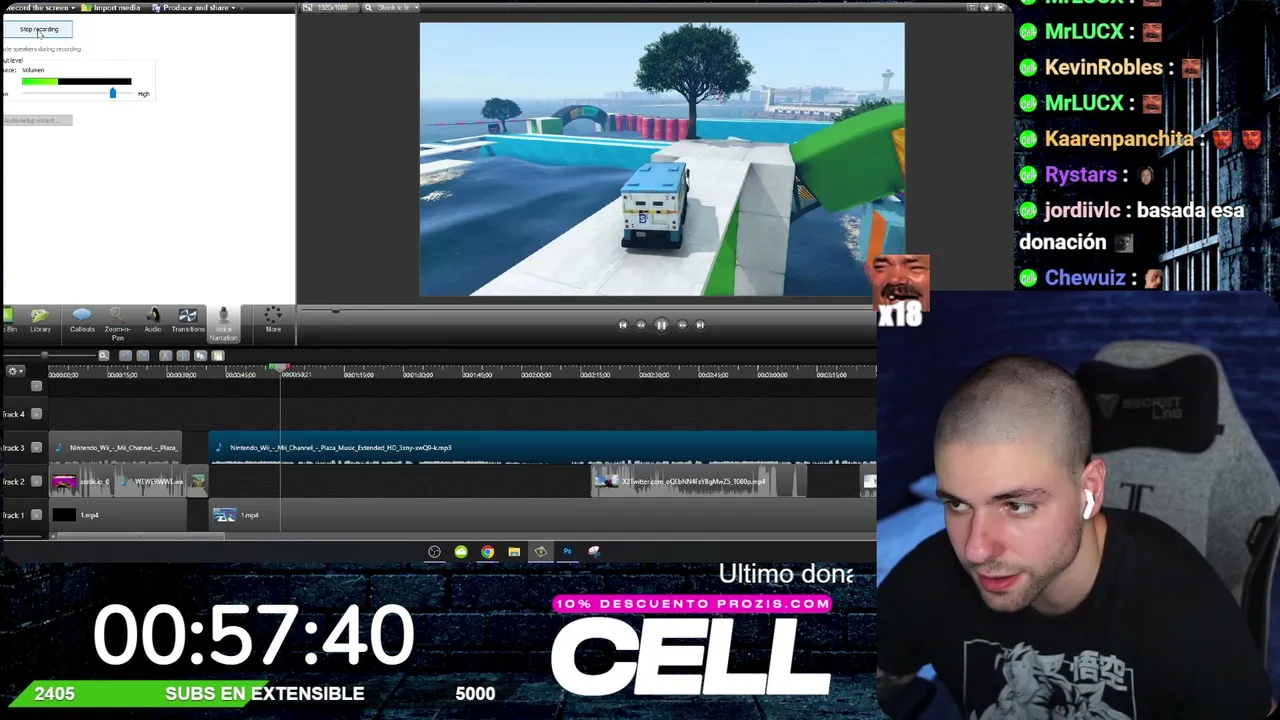Click the Paste icon in the timeline toolbar
This screenshot has width=1280, height=720.
point(218,356)
